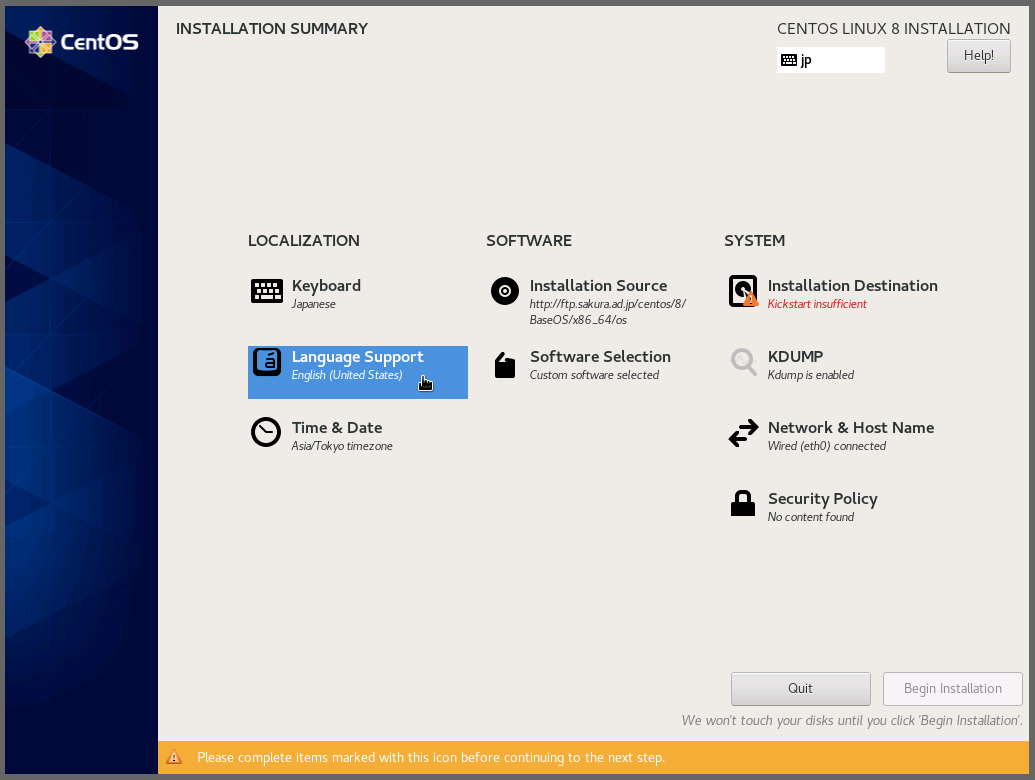Screen dimensions: 1035x780
Task: Select the red 'Kickstart insufficient' status text
Action: tap(817, 304)
